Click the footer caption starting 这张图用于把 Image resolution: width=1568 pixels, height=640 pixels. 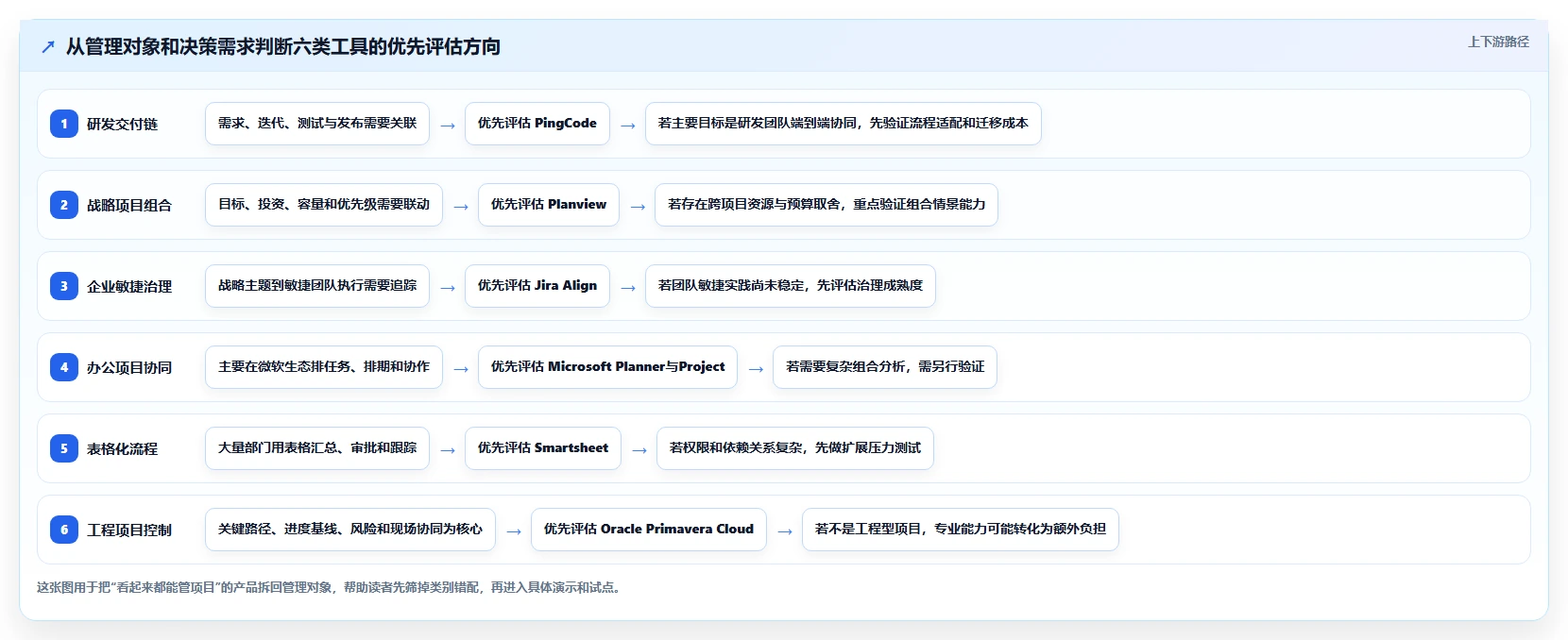331,587
